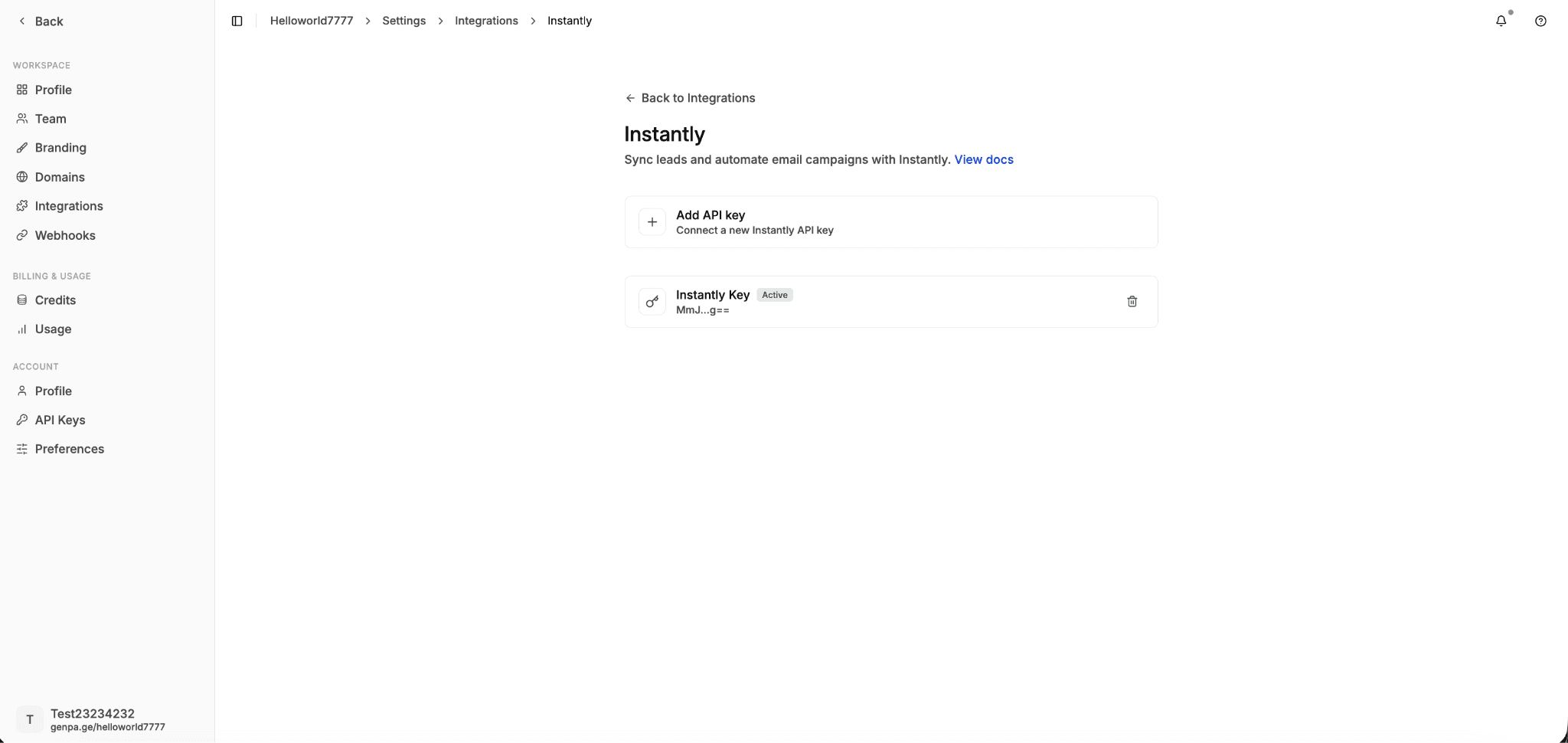Click the Domains globe icon
The height and width of the screenshot is (743, 1568).
point(22,177)
